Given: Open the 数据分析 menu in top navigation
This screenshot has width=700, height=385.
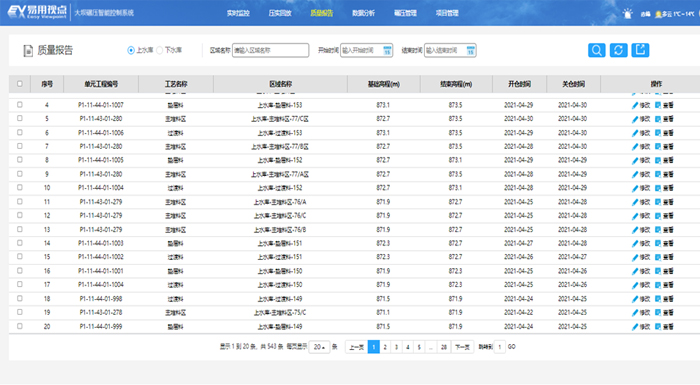Looking at the screenshot, I should point(363,13).
